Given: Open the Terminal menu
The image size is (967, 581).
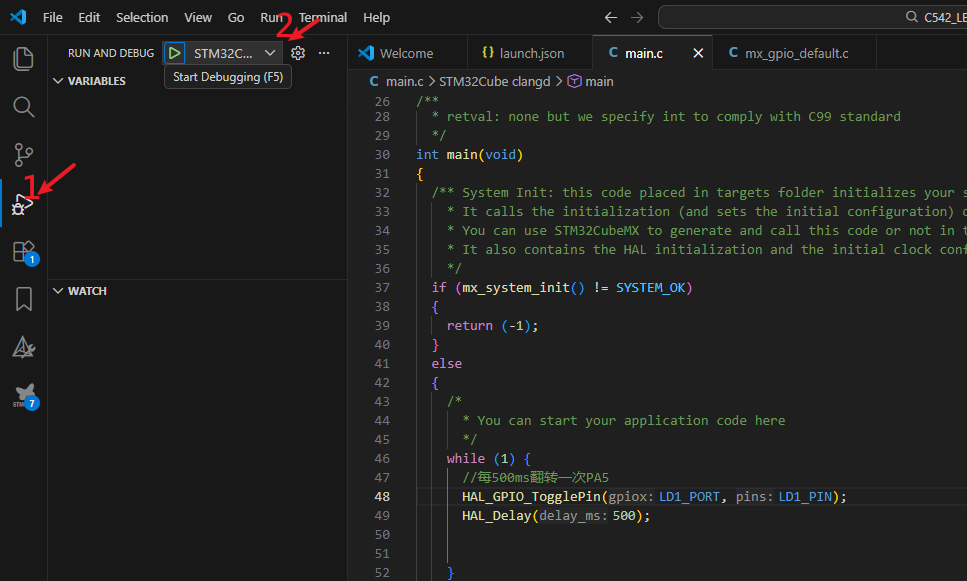Looking at the screenshot, I should [323, 17].
